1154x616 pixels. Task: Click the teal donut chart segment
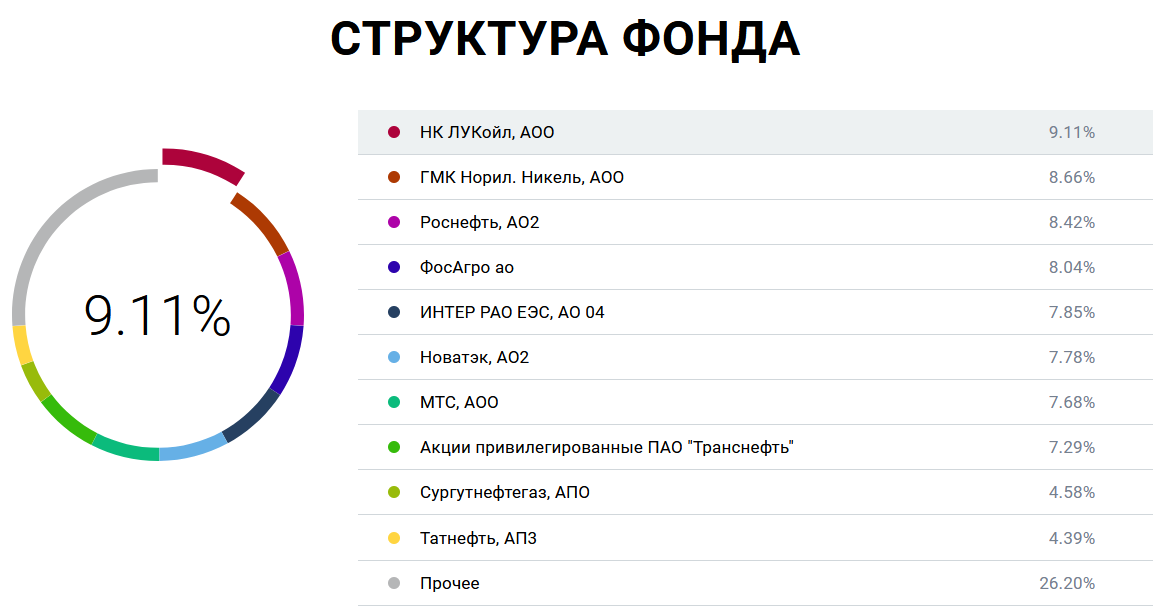(125, 447)
